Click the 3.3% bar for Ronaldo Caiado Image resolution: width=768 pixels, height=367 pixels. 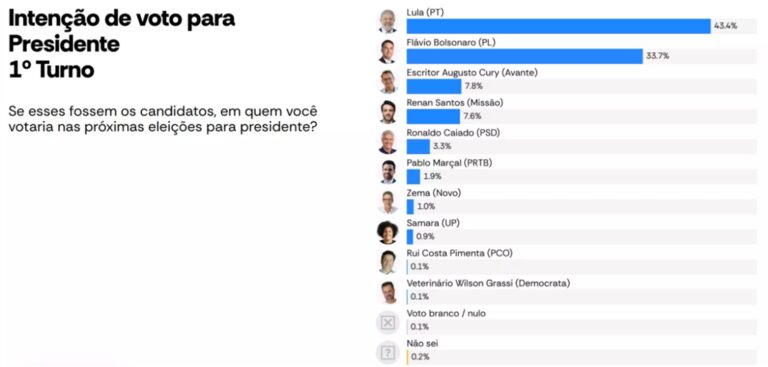(418, 147)
